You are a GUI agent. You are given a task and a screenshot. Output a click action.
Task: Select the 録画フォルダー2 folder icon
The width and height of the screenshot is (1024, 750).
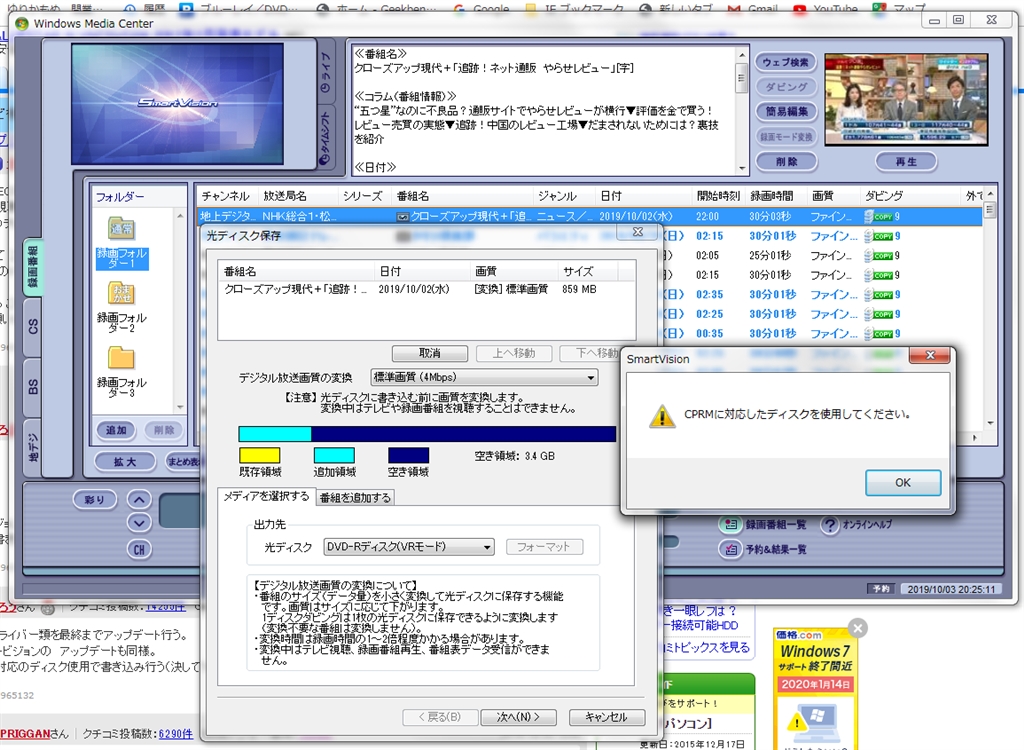(x=121, y=293)
